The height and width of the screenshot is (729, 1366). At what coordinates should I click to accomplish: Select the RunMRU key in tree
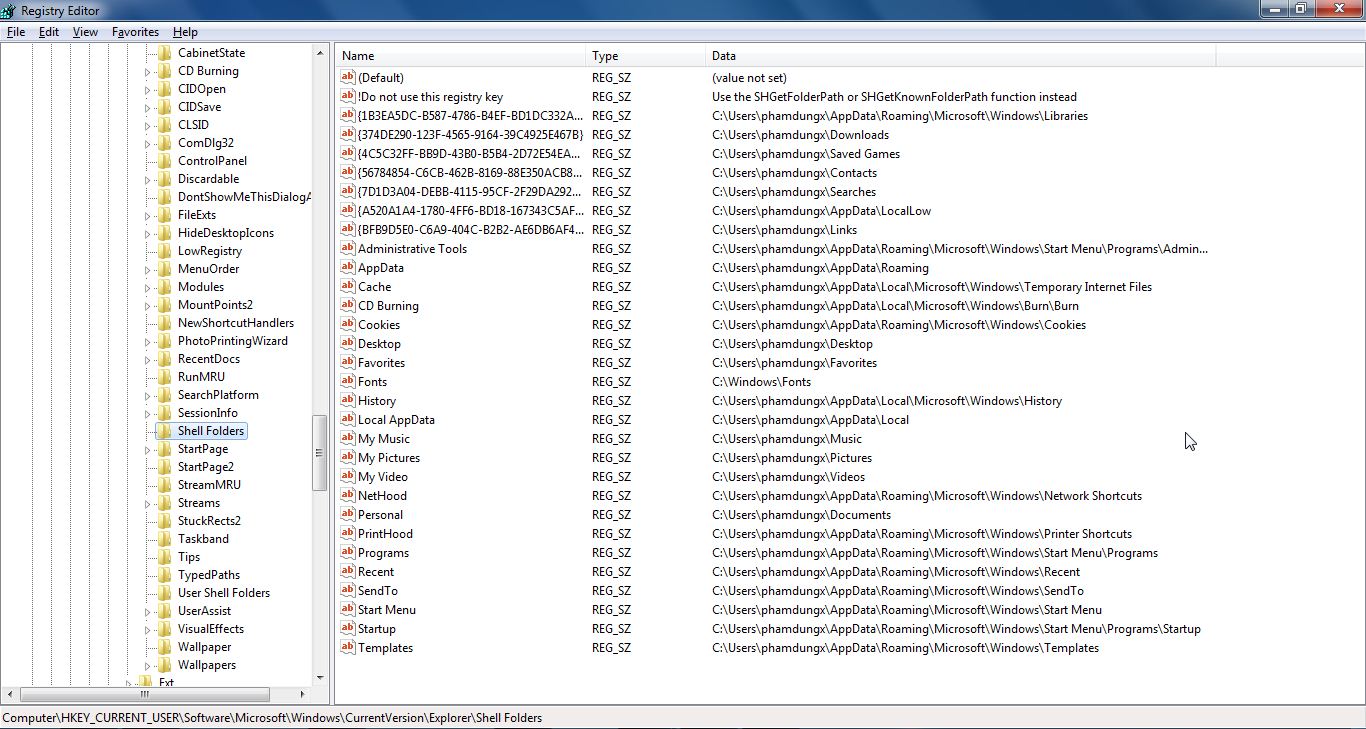coord(201,377)
